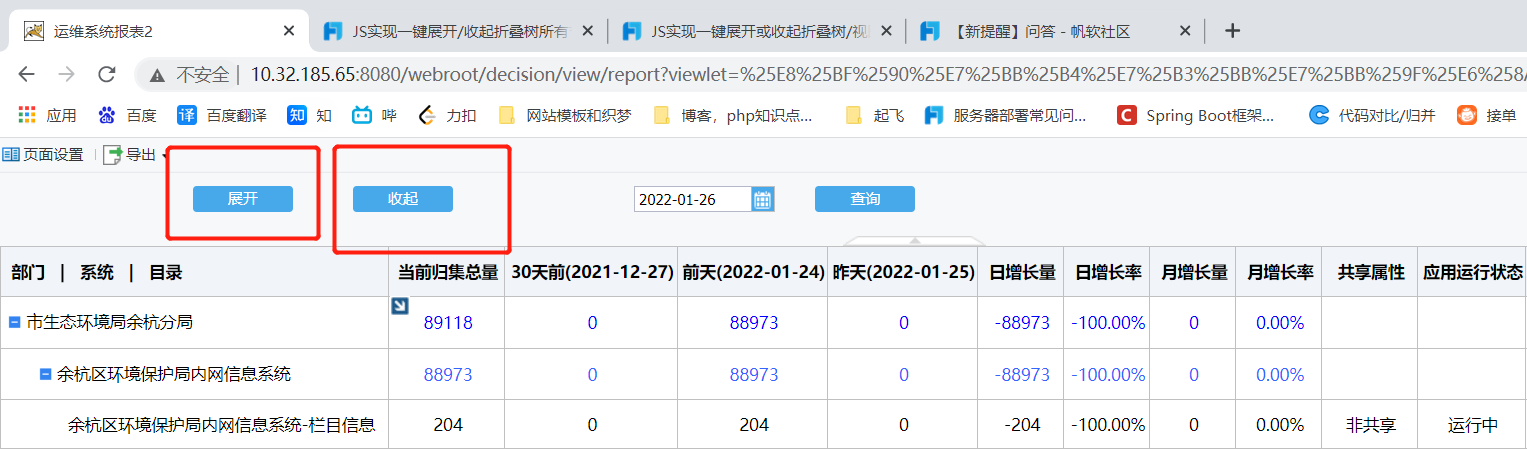
Task: Collapse the parameter pane arrow handle
Action: pos(915,241)
